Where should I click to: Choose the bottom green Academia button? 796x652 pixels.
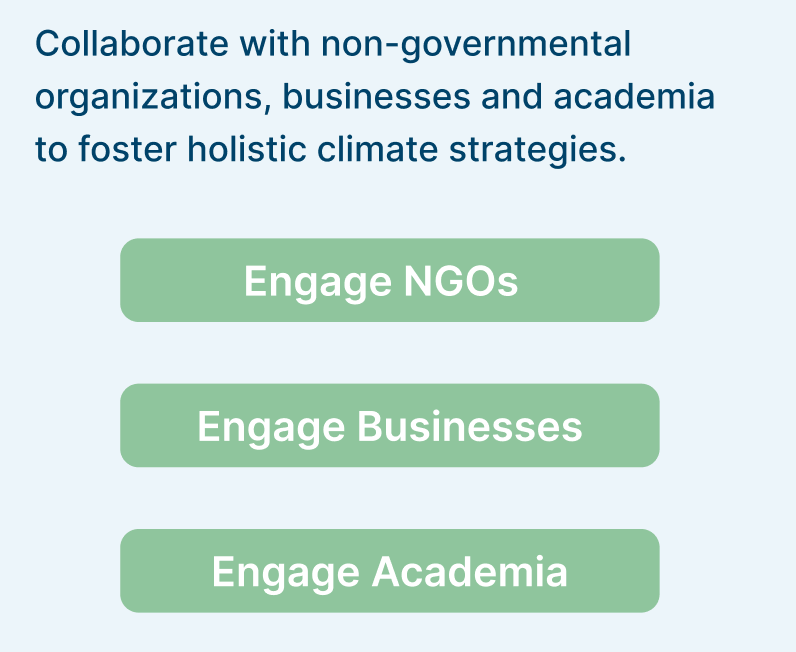[389, 571]
